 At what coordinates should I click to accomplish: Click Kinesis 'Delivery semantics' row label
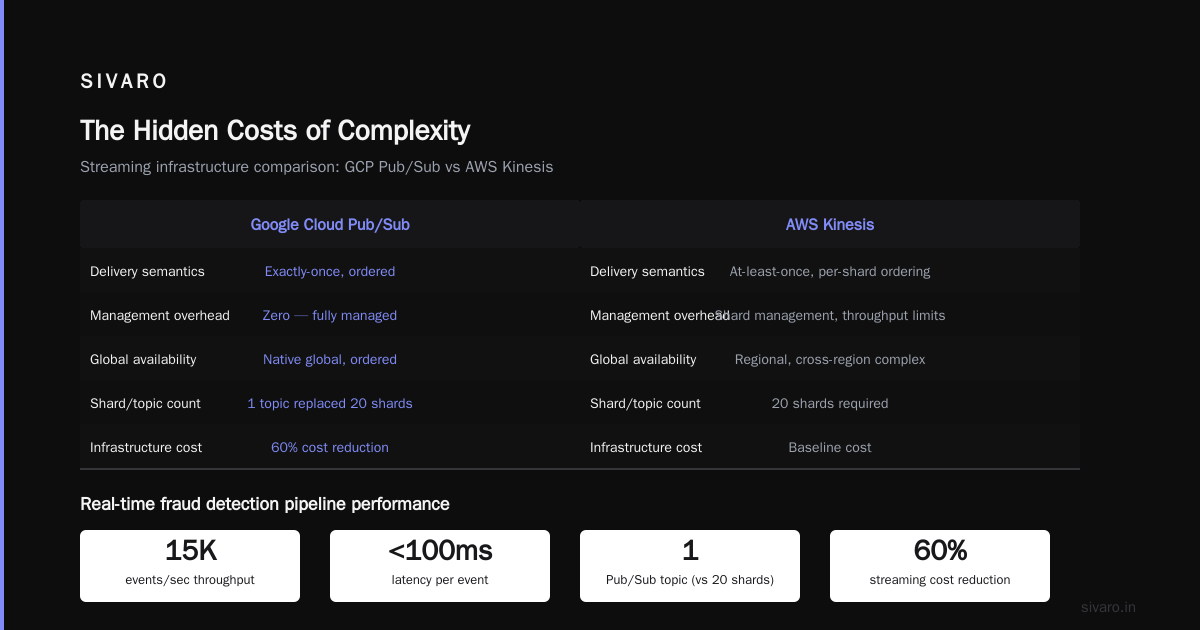[x=647, y=271]
